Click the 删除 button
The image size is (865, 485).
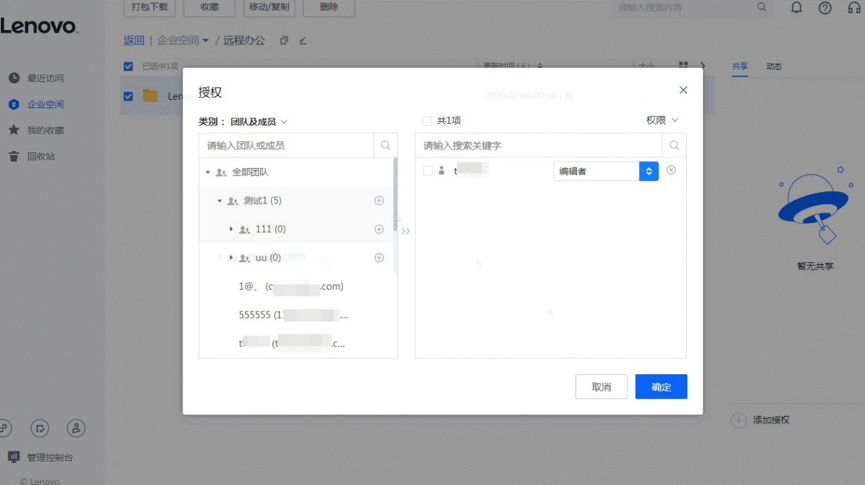(329, 7)
